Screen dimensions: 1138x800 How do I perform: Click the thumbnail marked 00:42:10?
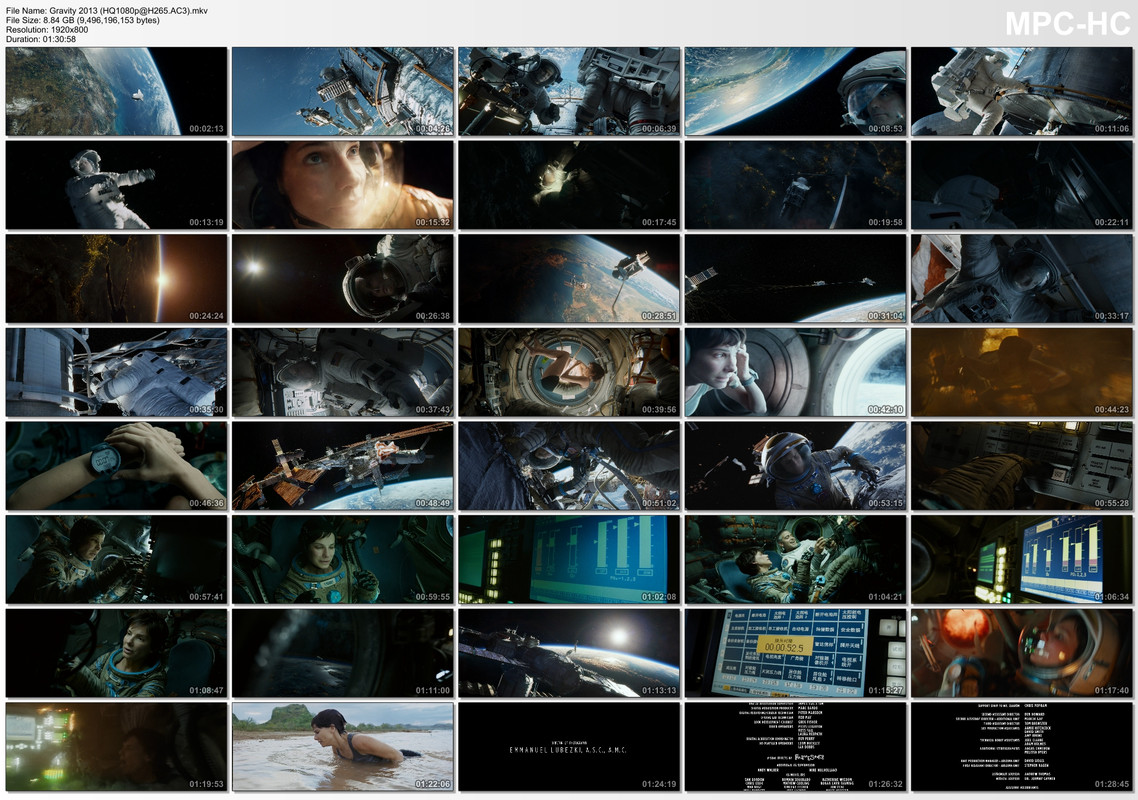795,372
